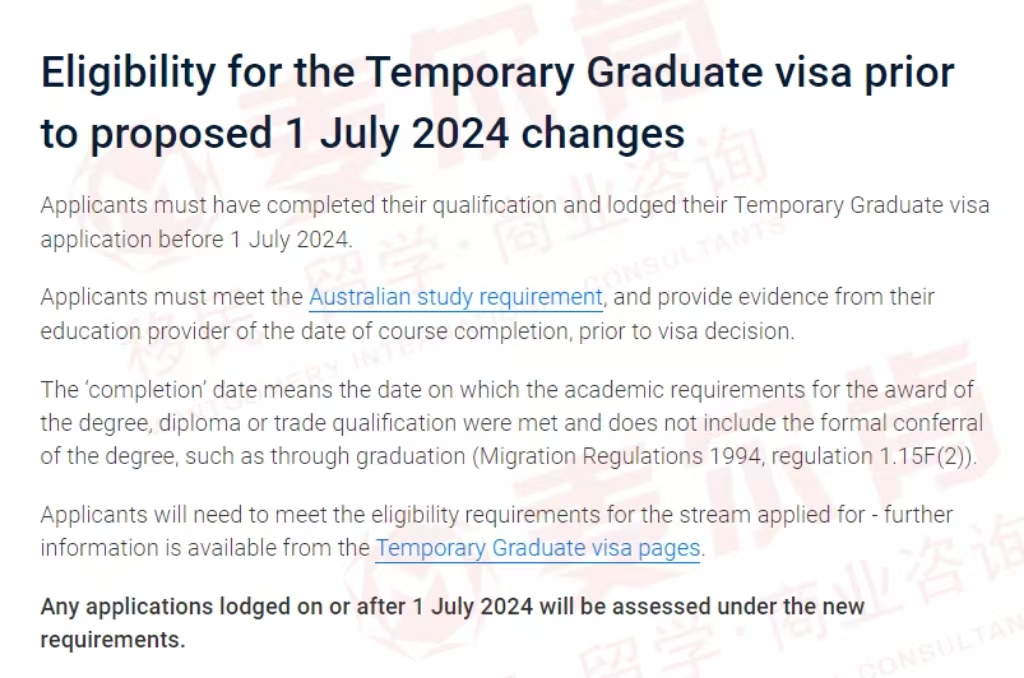Open the Temporary Graduate visa pages link
The height and width of the screenshot is (678, 1024).
[537, 548]
